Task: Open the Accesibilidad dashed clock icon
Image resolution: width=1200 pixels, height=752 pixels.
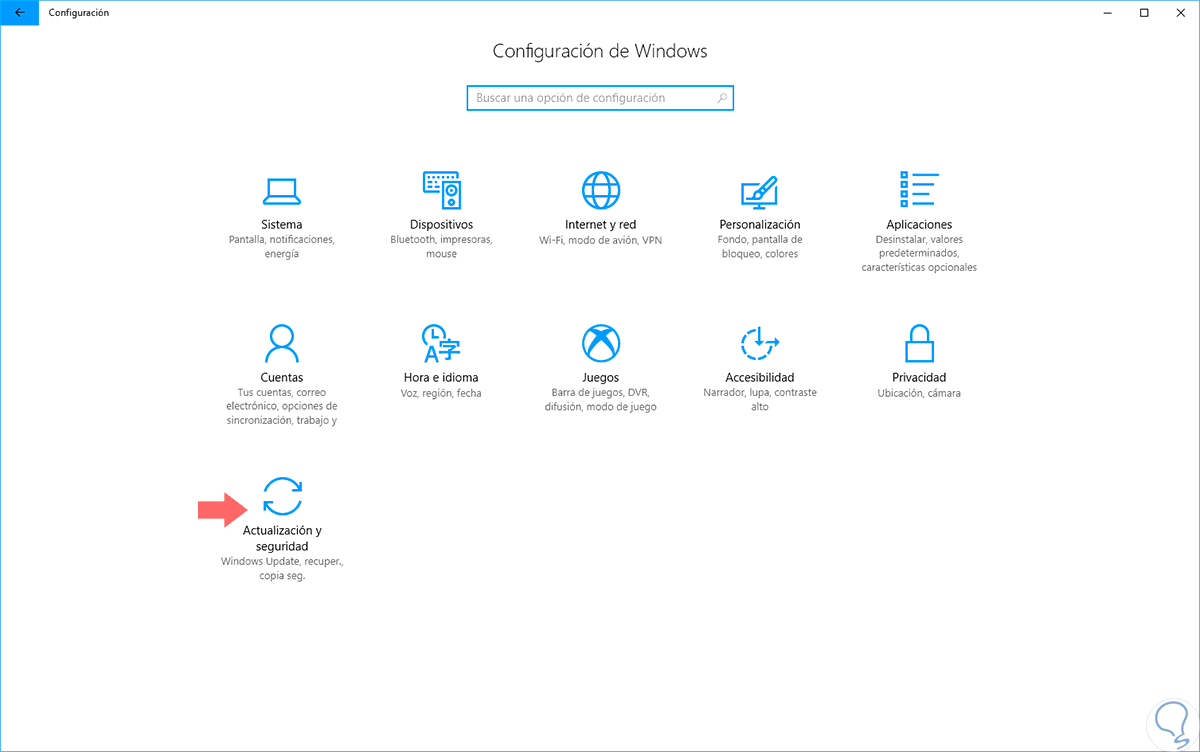Action: click(x=759, y=343)
